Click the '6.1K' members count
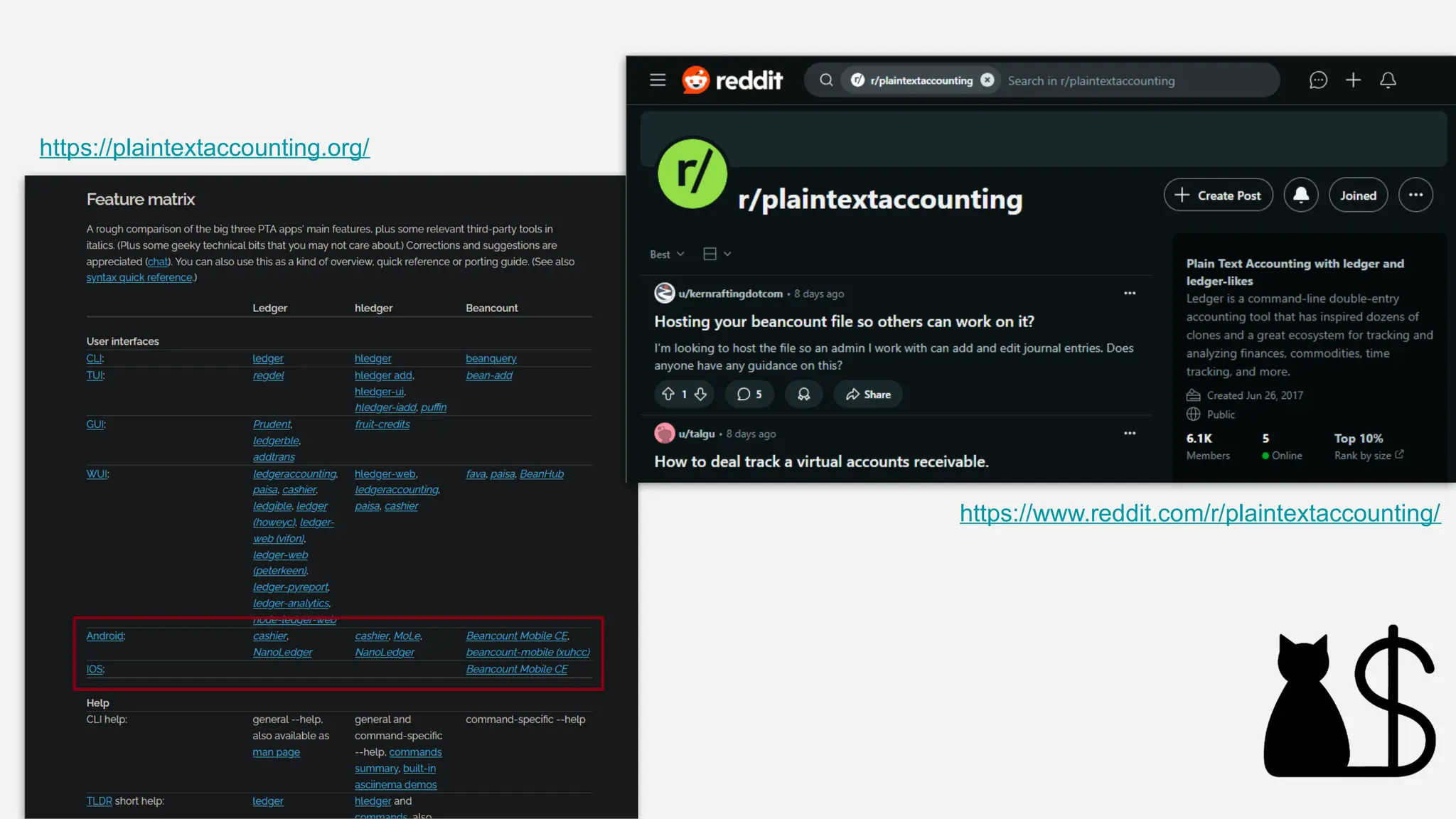1456x819 pixels. point(1199,439)
